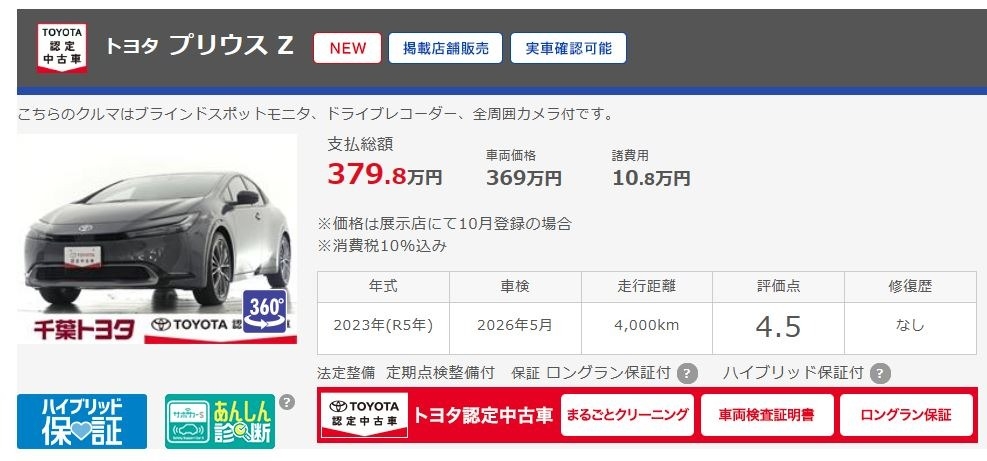Click the 支払総額 379.8万円 price
The height and width of the screenshot is (461, 987).
[x=385, y=174]
